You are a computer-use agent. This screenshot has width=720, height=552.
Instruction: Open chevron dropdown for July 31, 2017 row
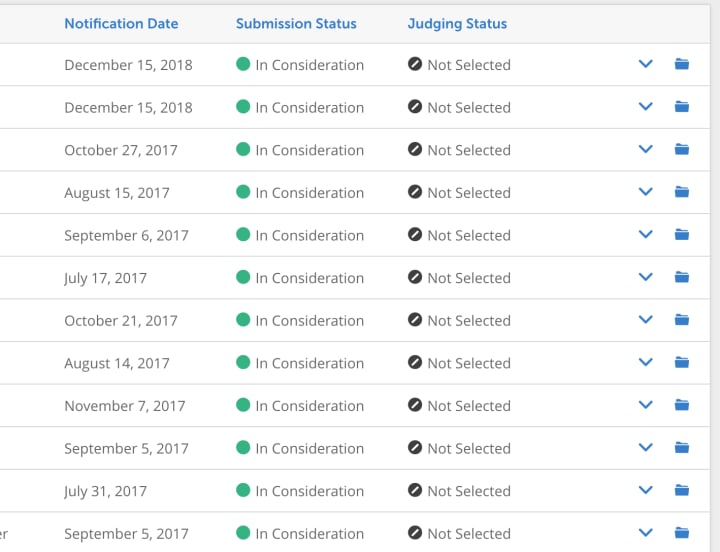click(645, 491)
